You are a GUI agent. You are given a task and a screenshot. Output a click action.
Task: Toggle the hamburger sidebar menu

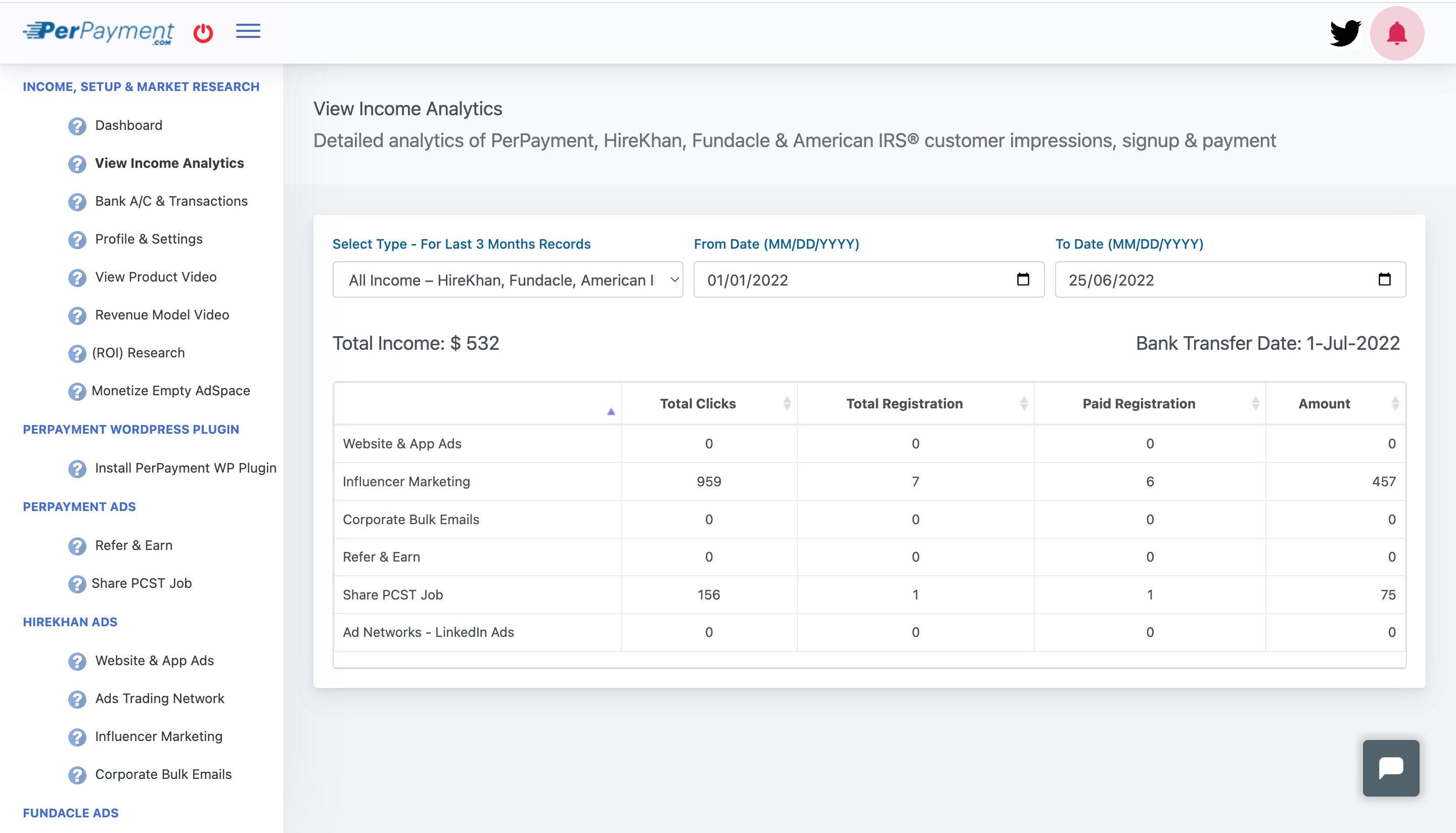(x=248, y=31)
